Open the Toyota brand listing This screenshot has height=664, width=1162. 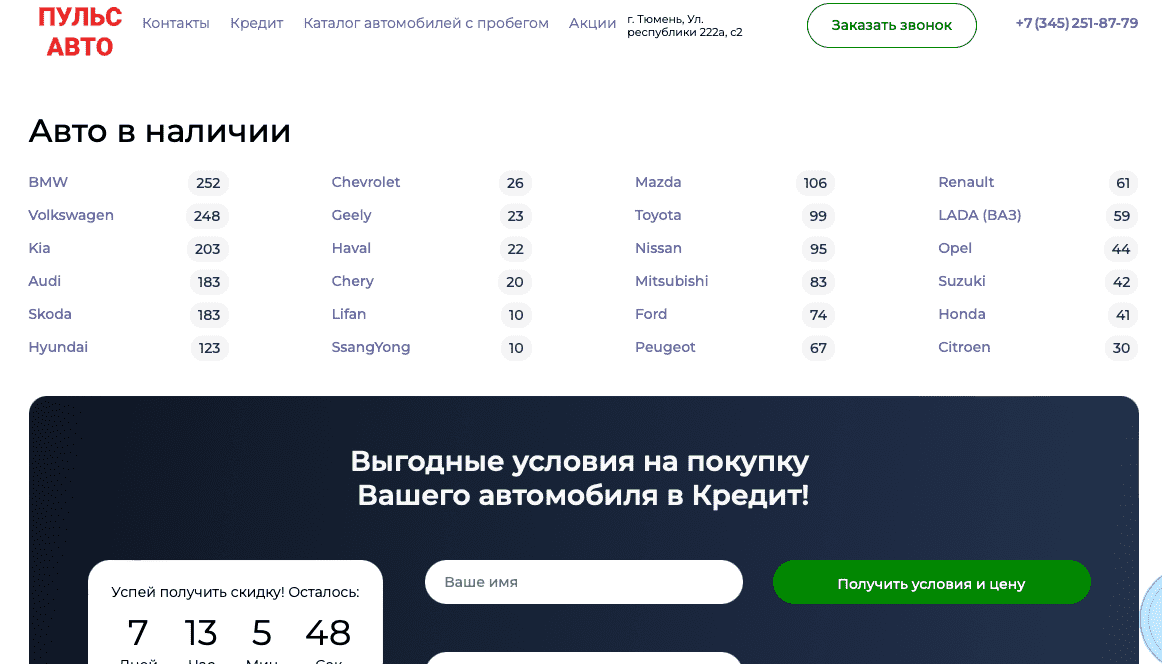[x=658, y=215]
